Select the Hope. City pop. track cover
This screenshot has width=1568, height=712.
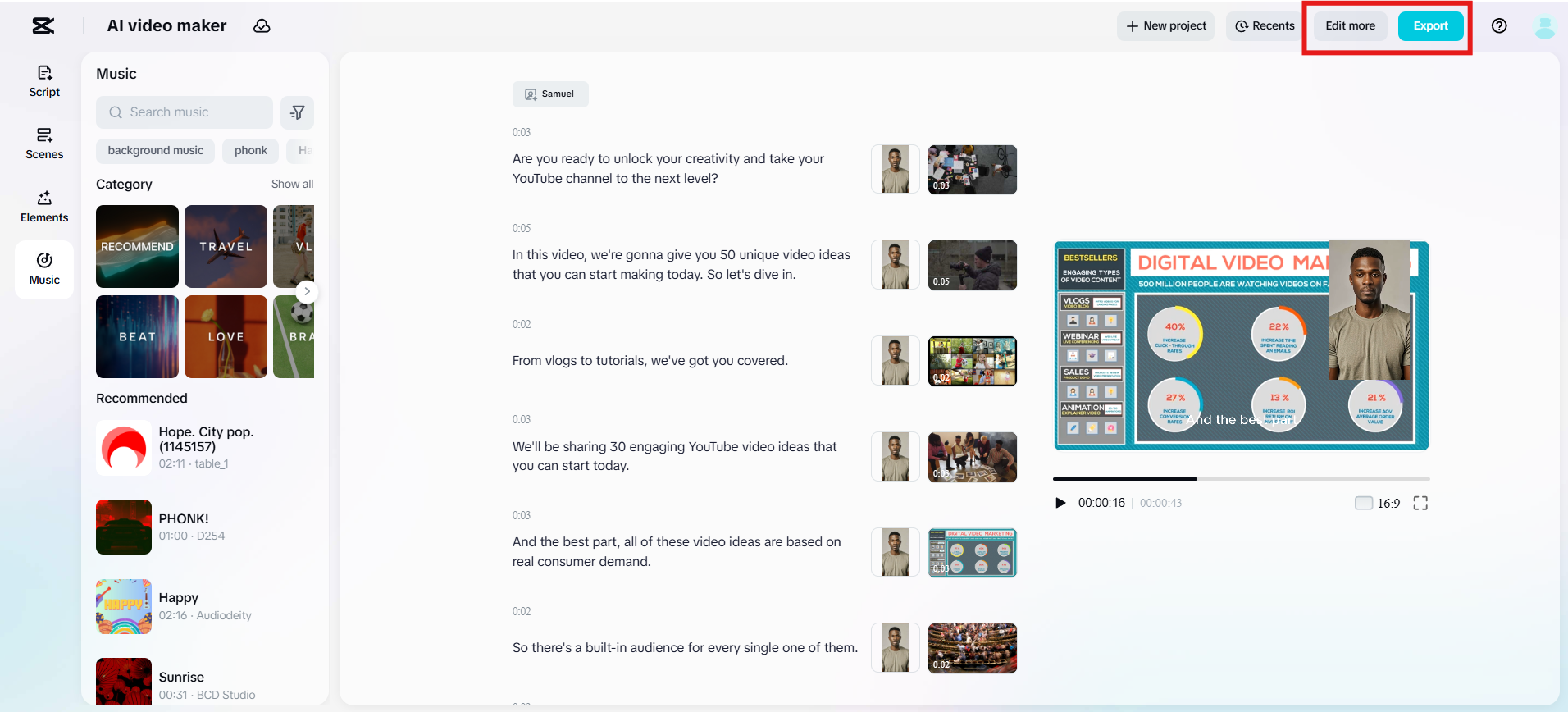pos(124,448)
